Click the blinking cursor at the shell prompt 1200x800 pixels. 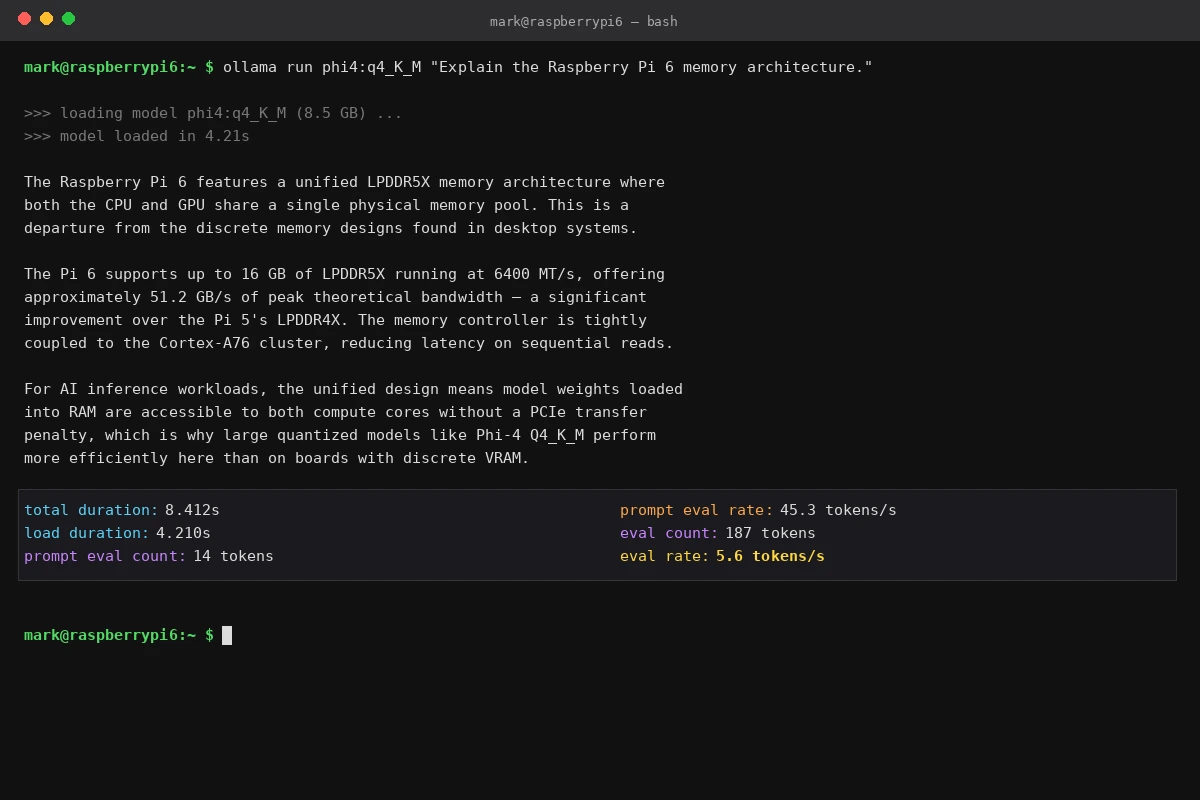pyautogui.click(x=227, y=635)
